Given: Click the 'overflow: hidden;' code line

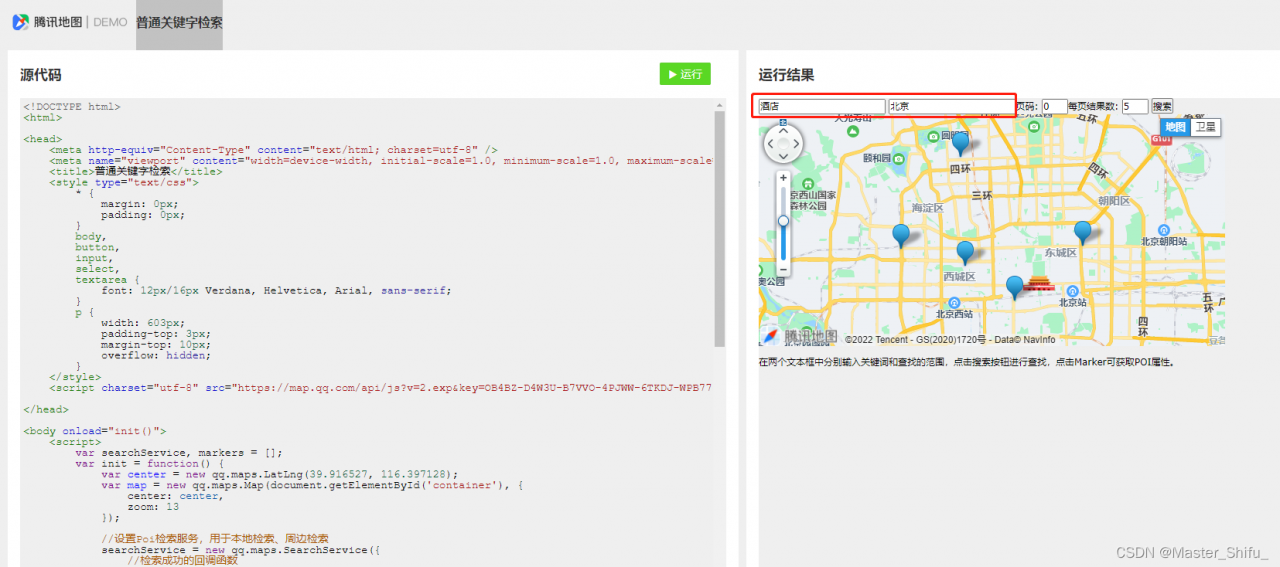Looking at the screenshot, I should 155,355.
